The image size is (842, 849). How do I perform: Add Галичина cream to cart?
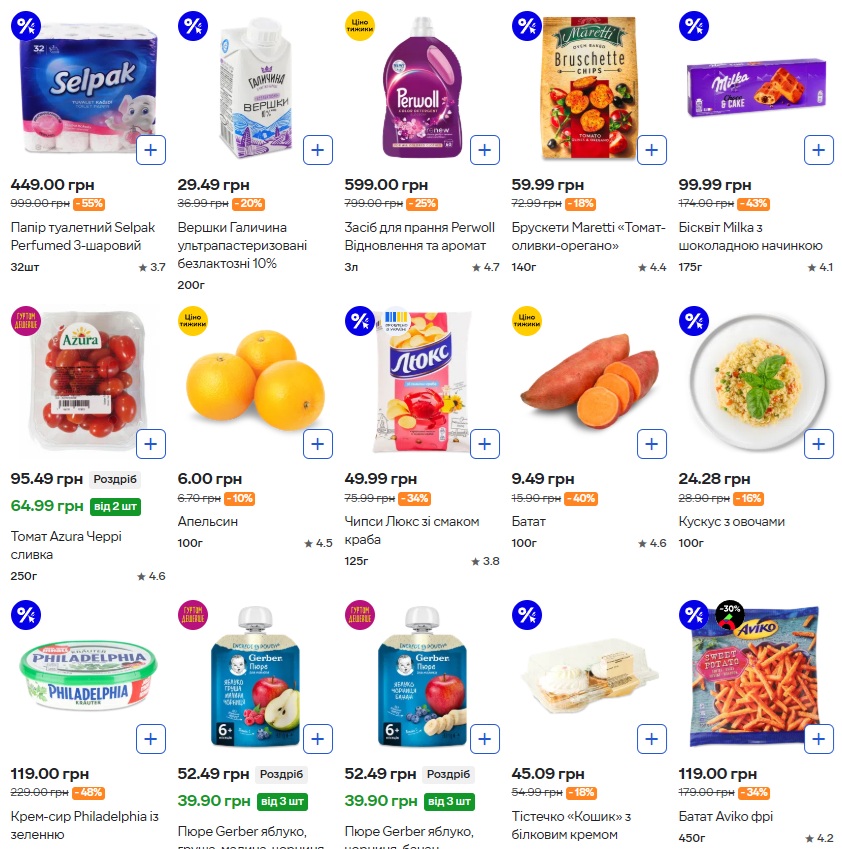[x=317, y=151]
